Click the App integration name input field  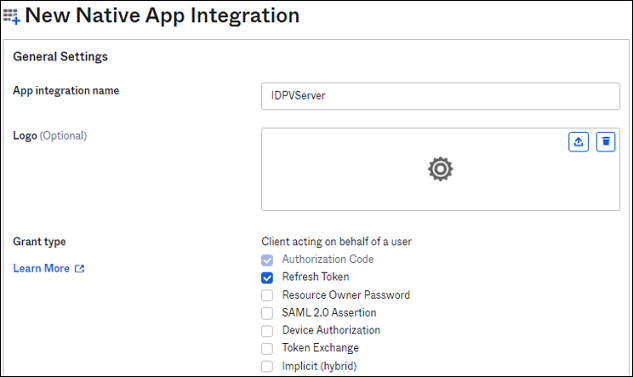click(x=440, y=96)
